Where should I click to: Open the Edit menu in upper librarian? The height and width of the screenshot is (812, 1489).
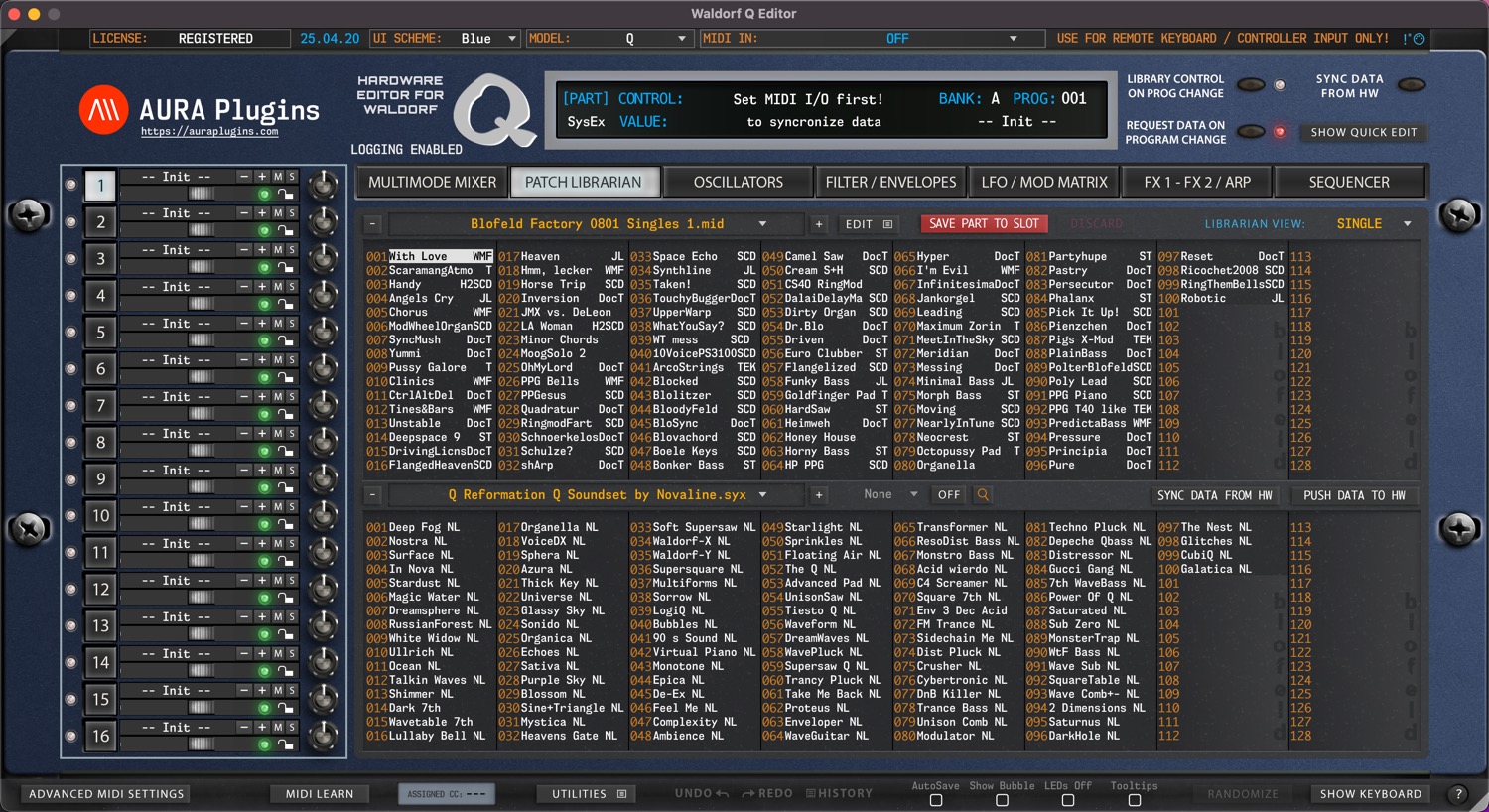pos(870,224)
